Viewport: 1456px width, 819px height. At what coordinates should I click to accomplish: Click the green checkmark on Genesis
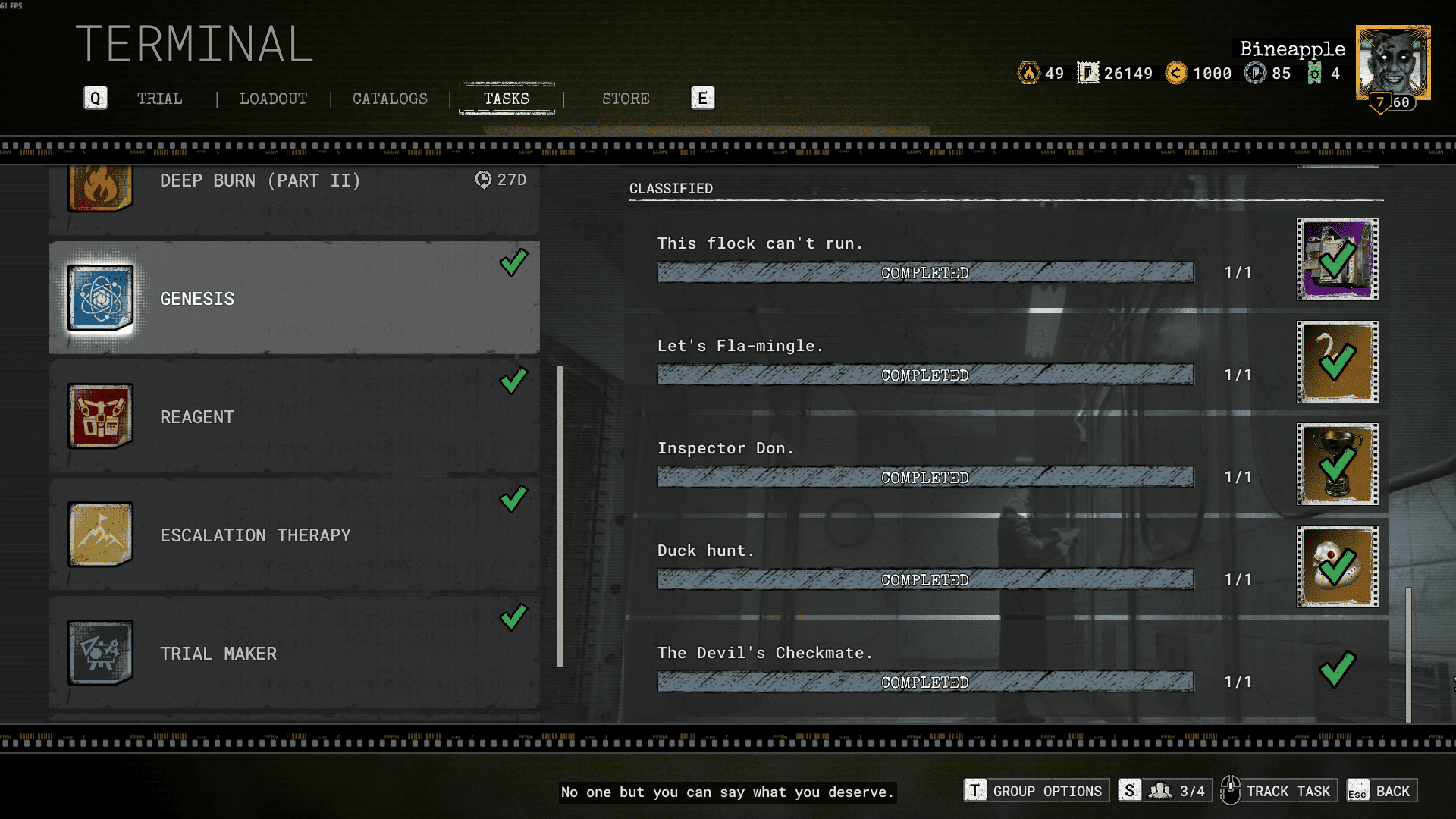[513, 262]
